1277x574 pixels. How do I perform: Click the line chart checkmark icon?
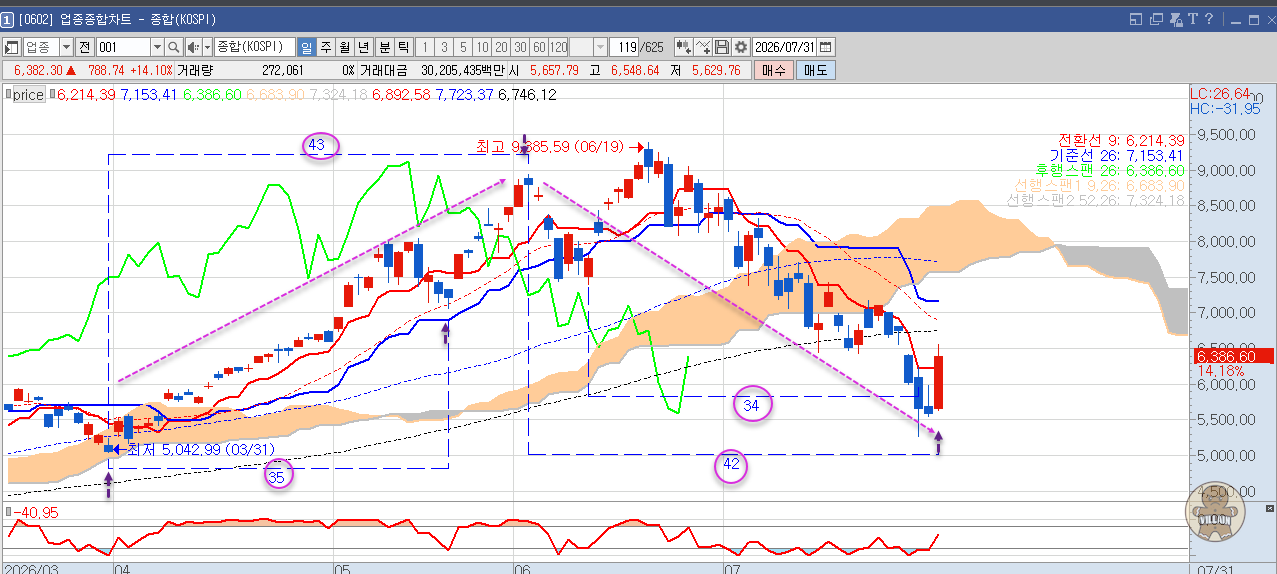pos(704,47)
